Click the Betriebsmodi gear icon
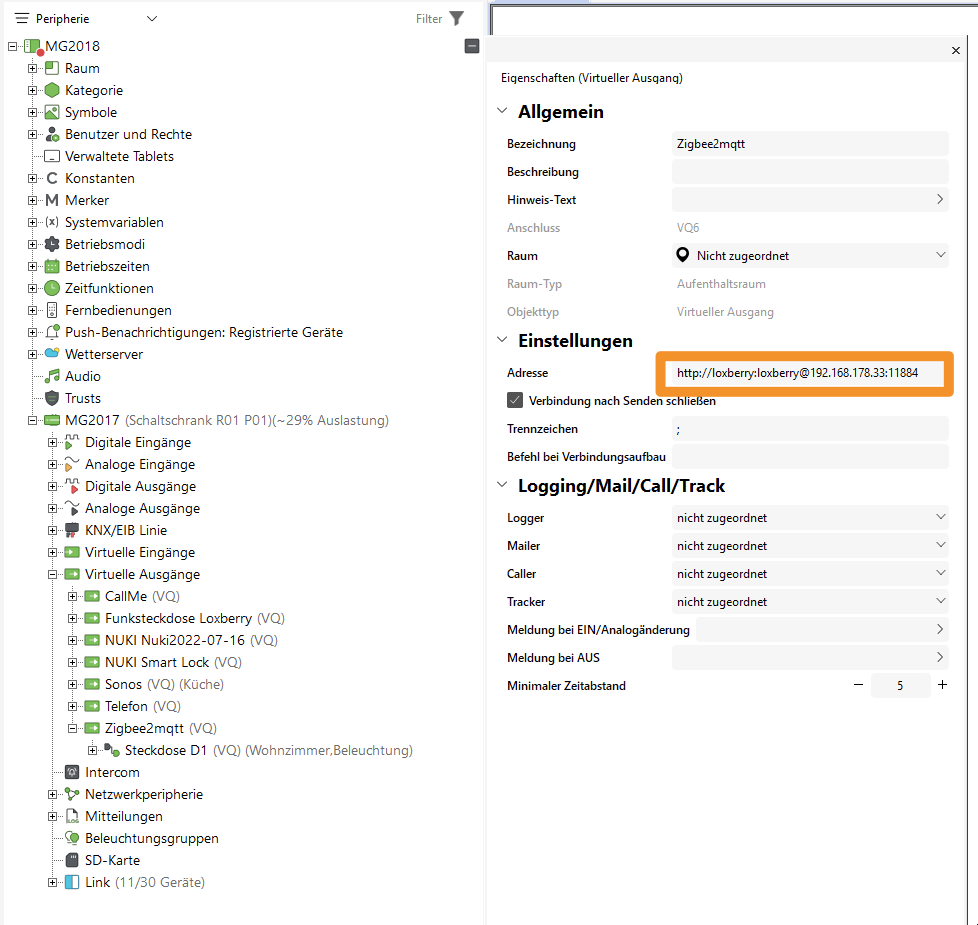The width and height of the screenshot is (978, 925). 52,244
